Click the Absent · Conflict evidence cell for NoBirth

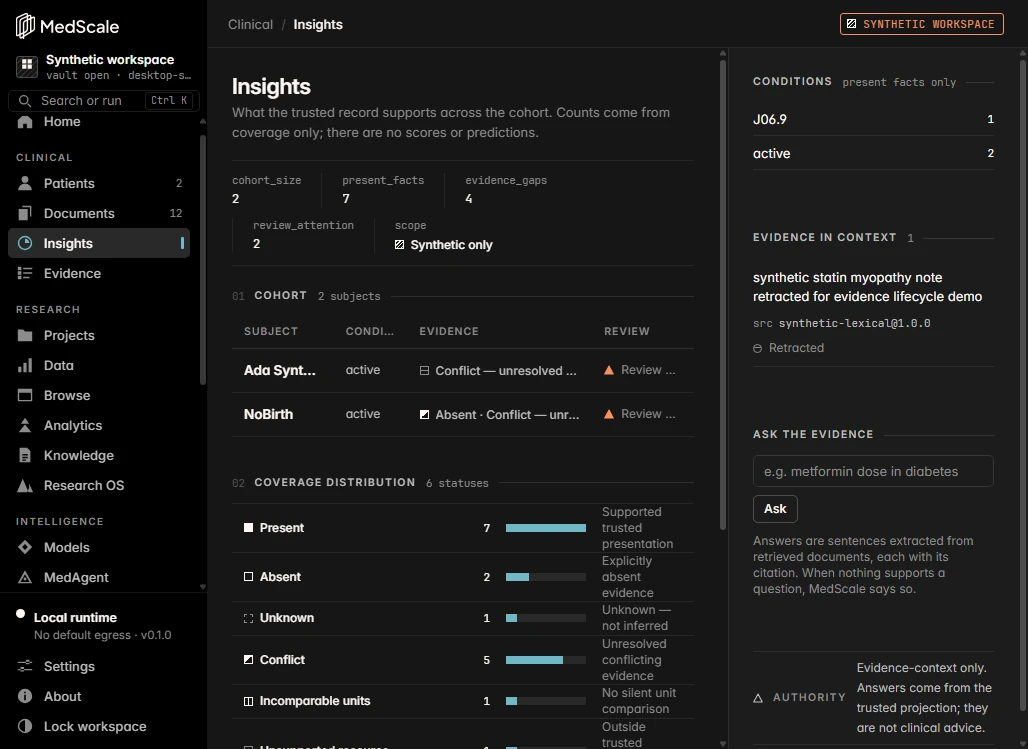click(500, 415)
